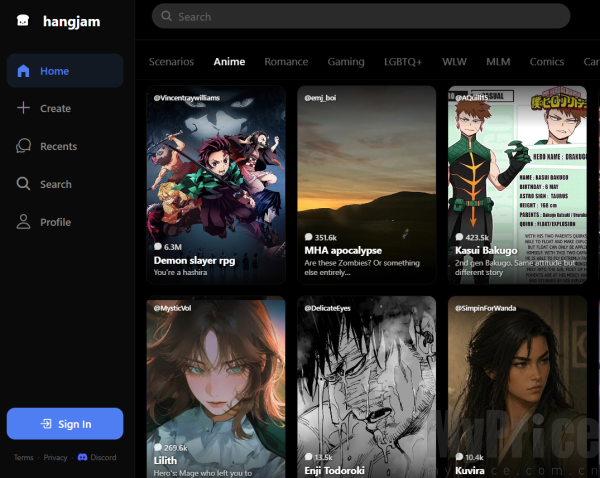
Task: Click the sidebar Search magnifier icon
Action: (23, 184)
